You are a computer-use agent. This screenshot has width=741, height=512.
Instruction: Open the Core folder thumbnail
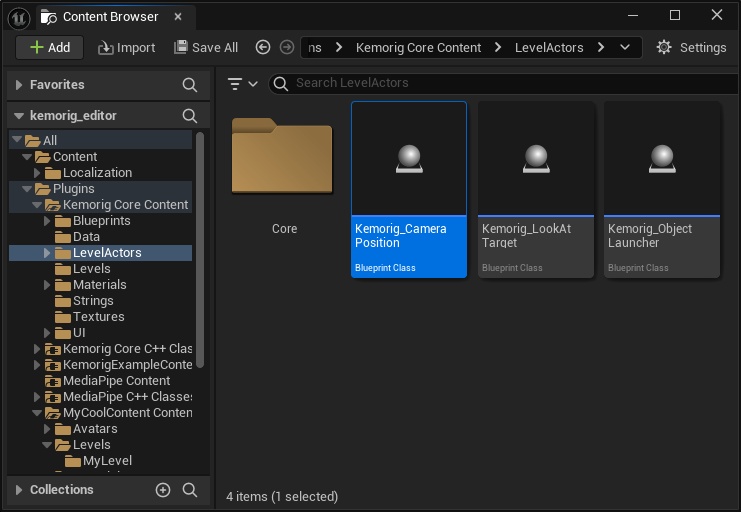[284, 158]
